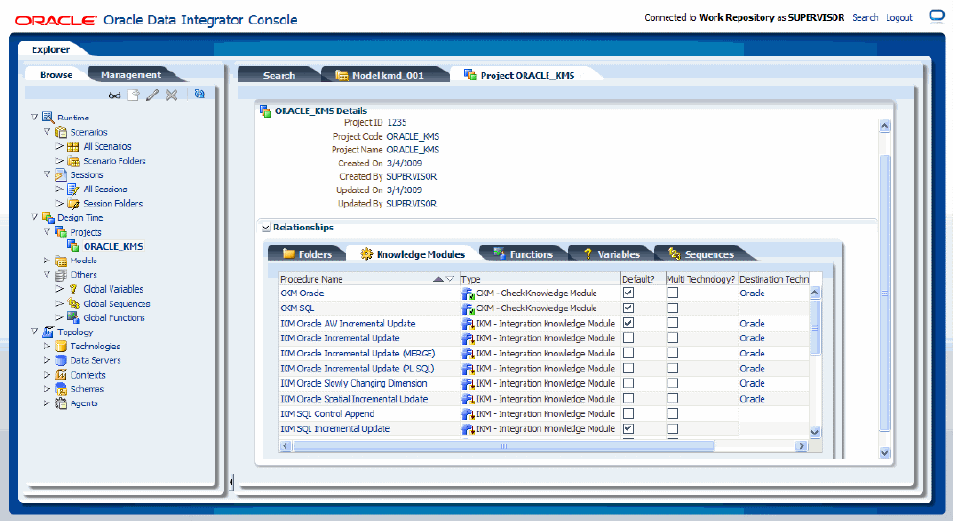Click the delete X toolbar icon
Viewport: 953px width, 521px height.
(x=172, y=95)
